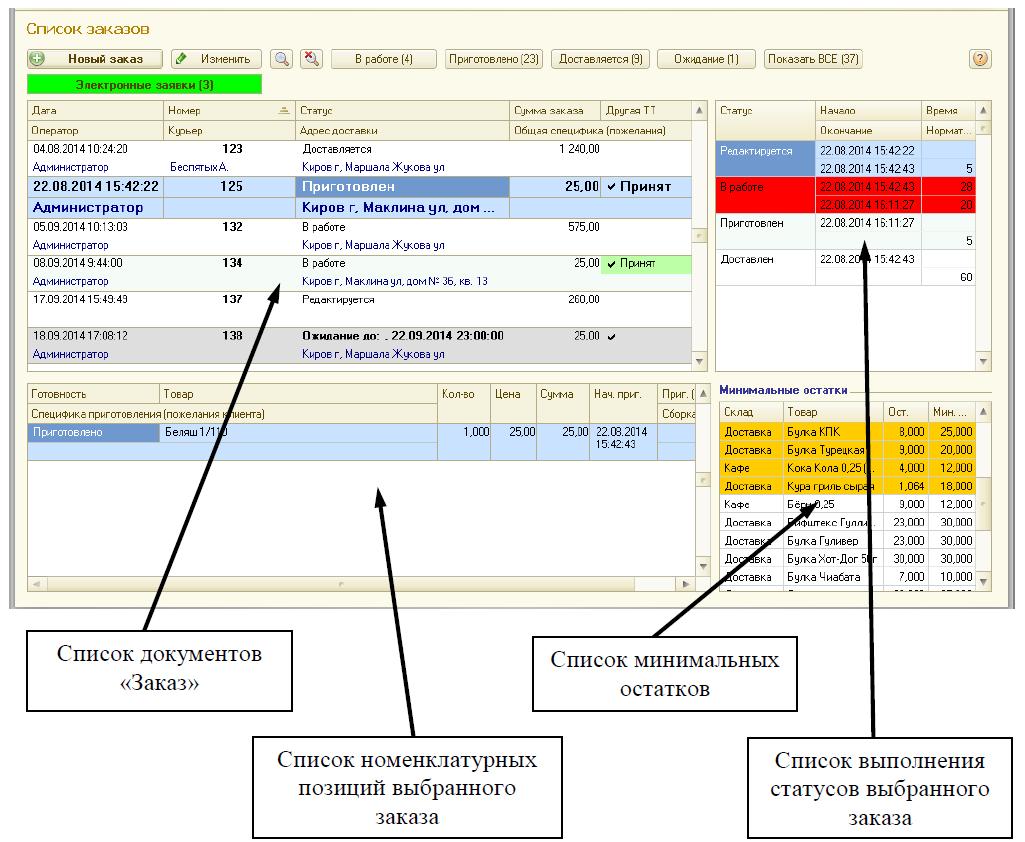
Task: Sort the orders list by Дата header
Action: [95, 110]
